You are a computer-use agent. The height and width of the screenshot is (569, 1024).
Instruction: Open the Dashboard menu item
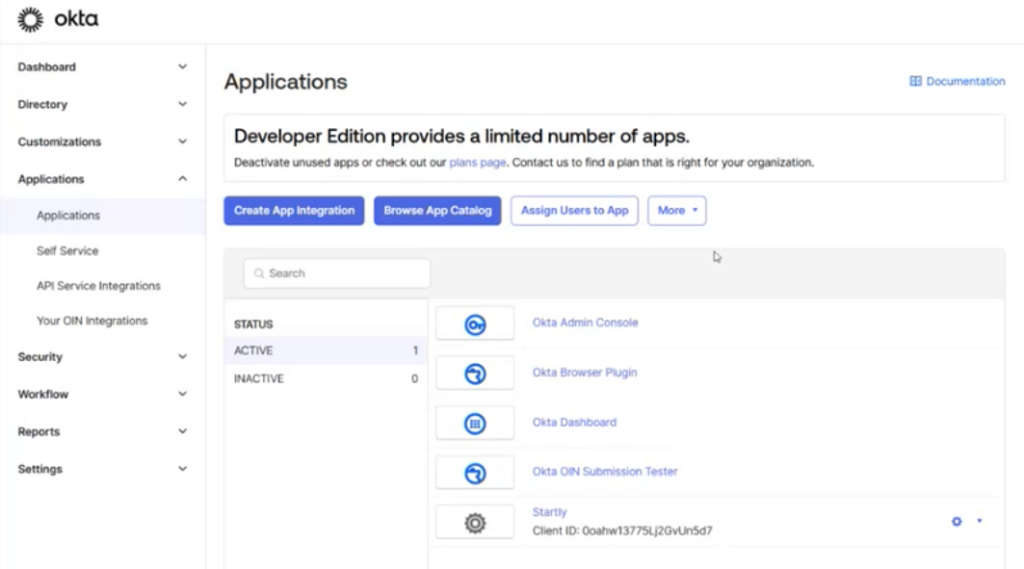47,67
